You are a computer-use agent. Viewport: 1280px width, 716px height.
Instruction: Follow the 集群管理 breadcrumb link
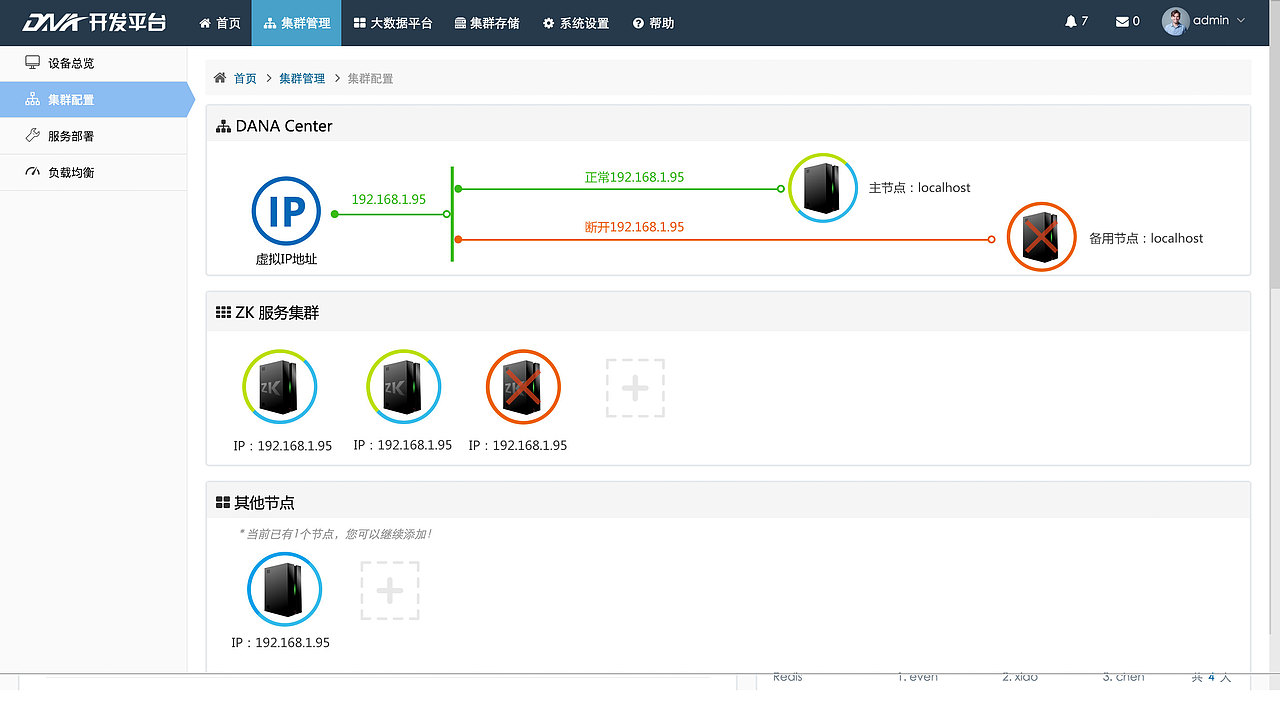(302, 78)
